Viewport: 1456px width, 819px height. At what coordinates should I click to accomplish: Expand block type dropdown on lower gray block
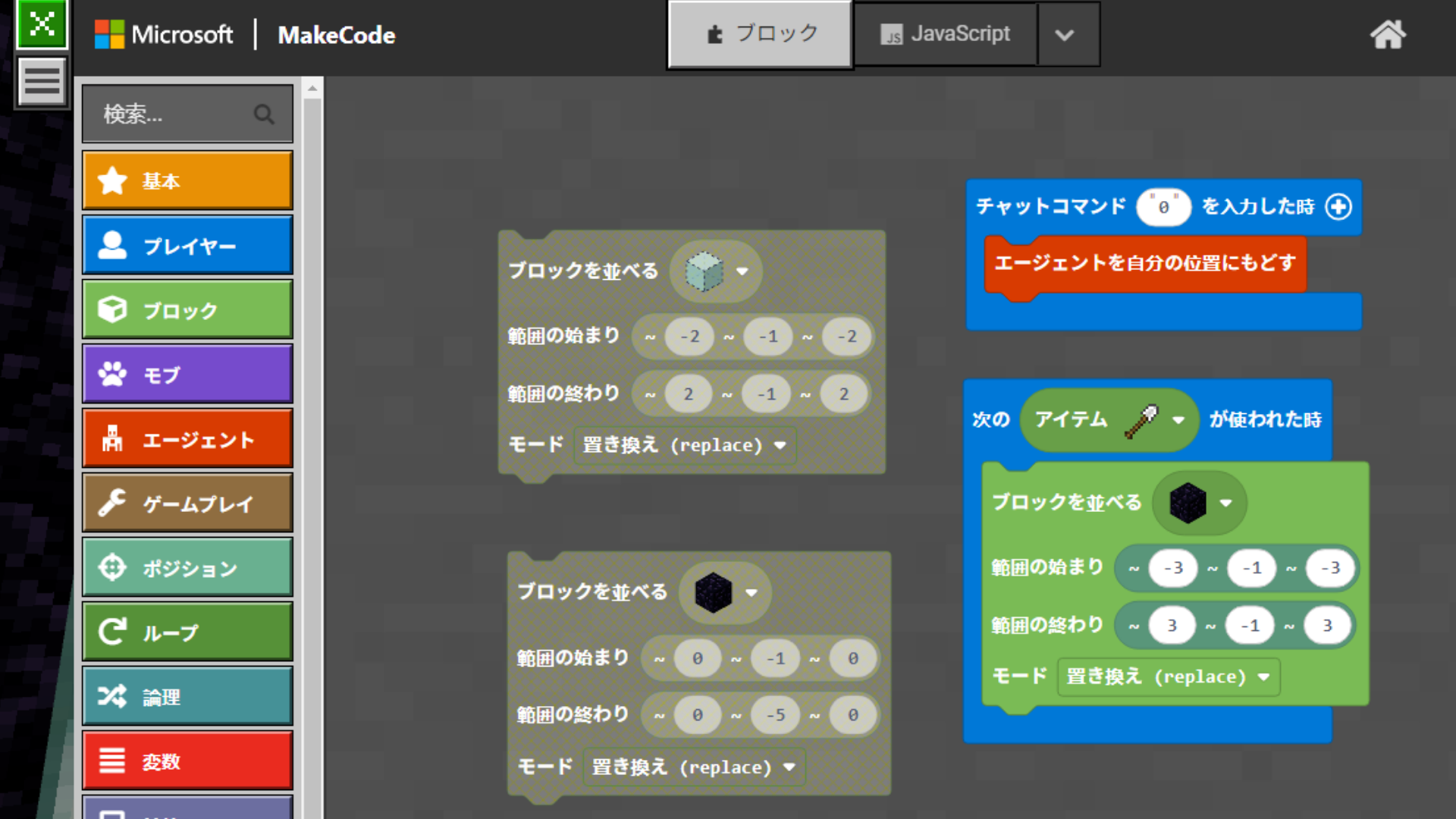point(752,592)
